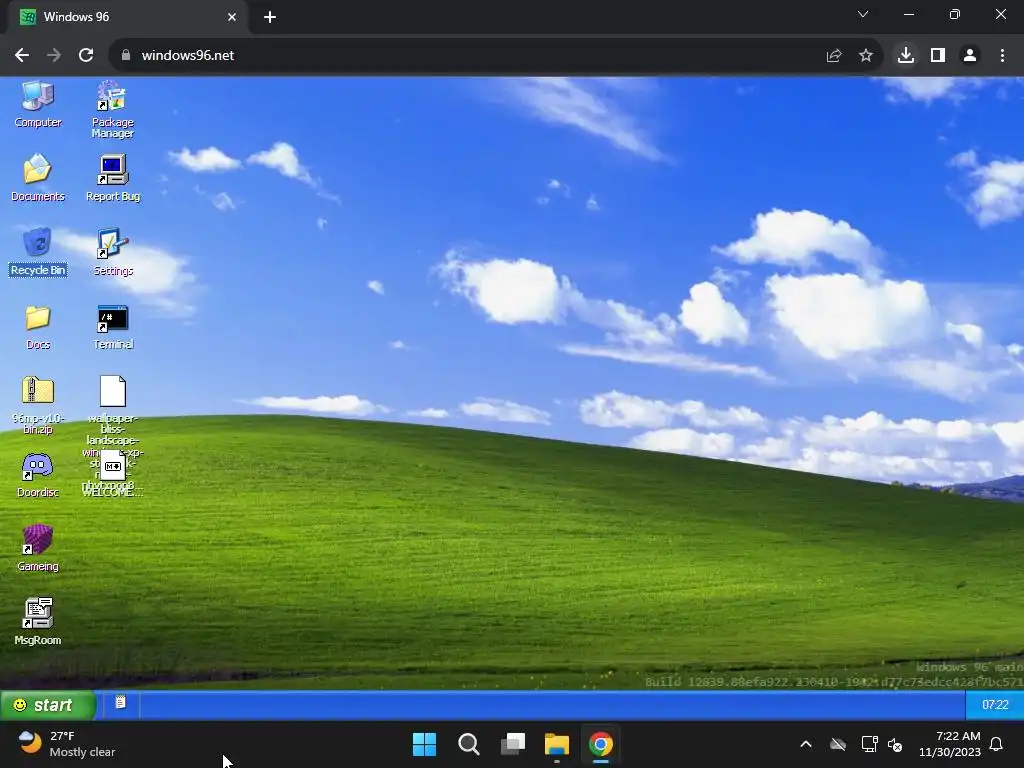This screenshot has width=1024, height=768.
Task: Share this page via share icon
Action: [834, 56]
